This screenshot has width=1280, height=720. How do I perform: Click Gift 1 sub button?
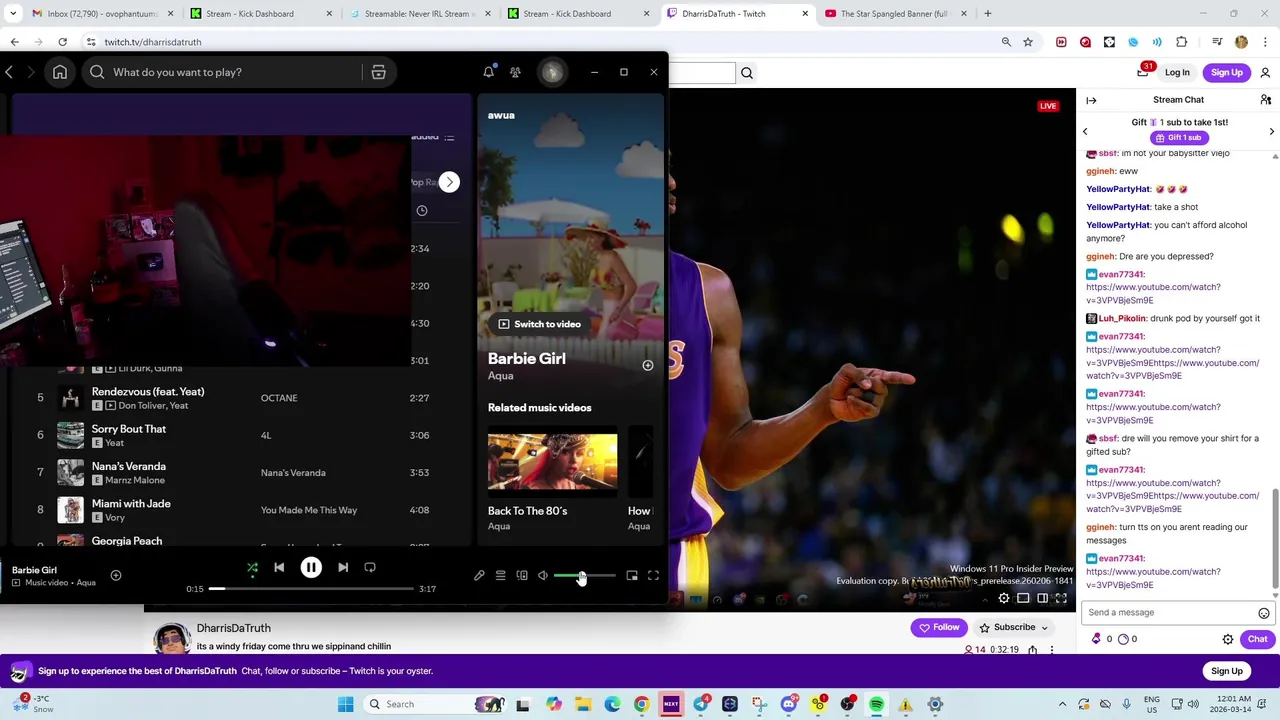tap(1179, 138)
